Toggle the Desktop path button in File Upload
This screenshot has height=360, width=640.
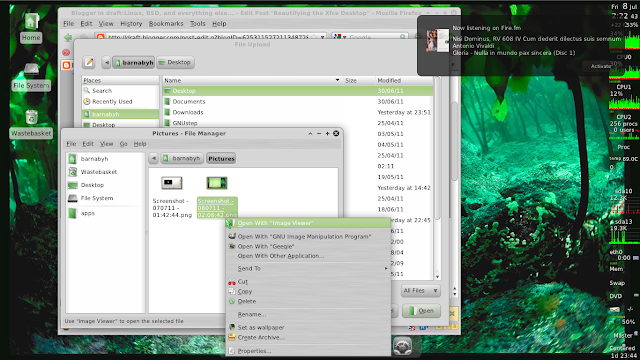coord(175,62)
